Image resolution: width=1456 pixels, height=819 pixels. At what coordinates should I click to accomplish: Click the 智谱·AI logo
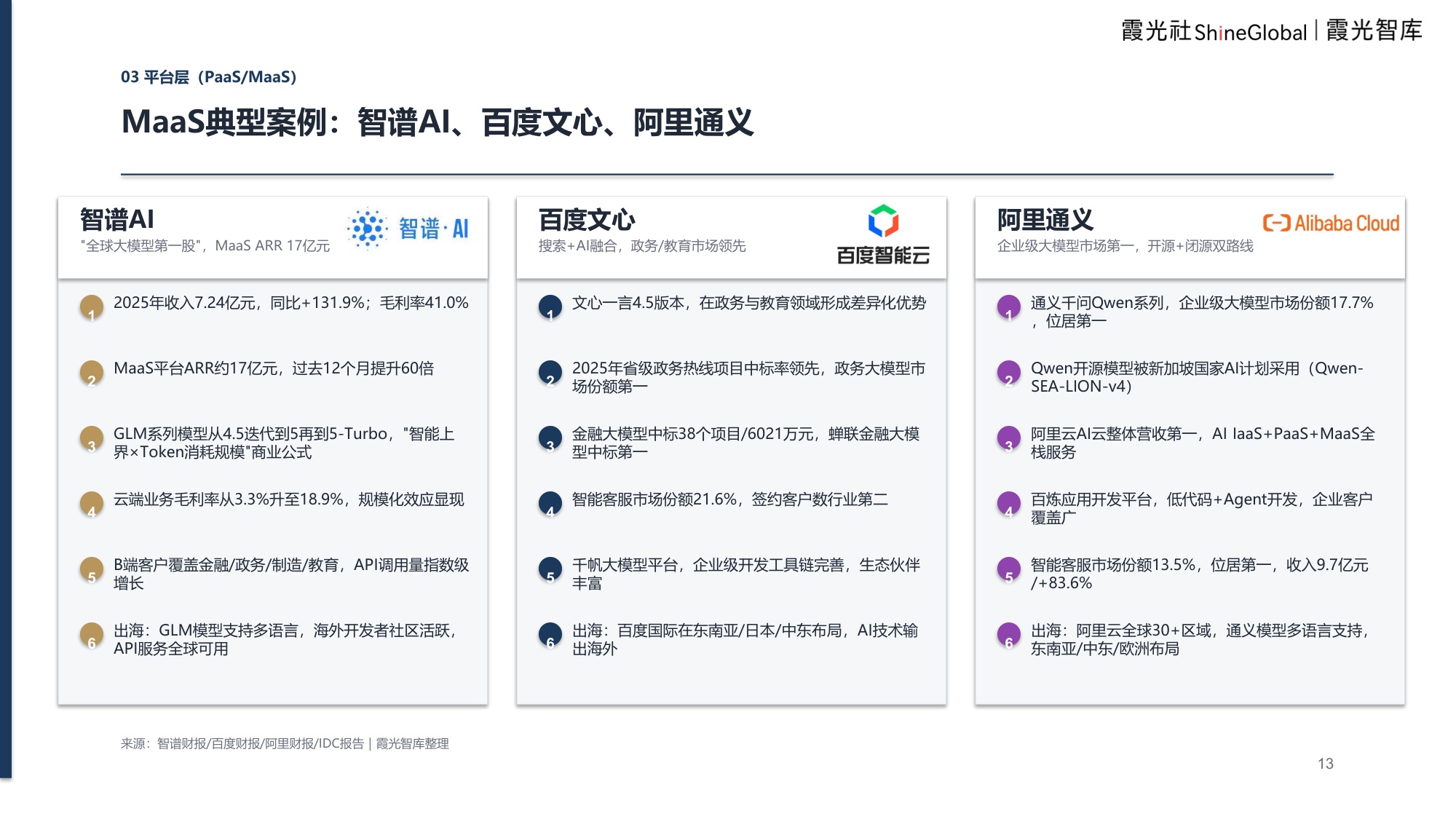(408, 229)
